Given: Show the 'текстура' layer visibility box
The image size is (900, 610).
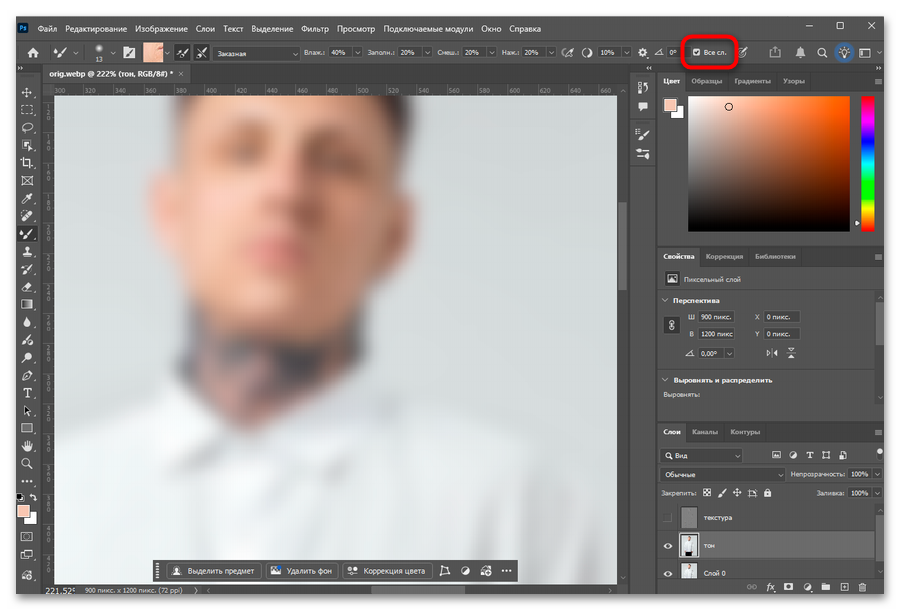Looking at the screenshot, I should [x=667, y=518].
